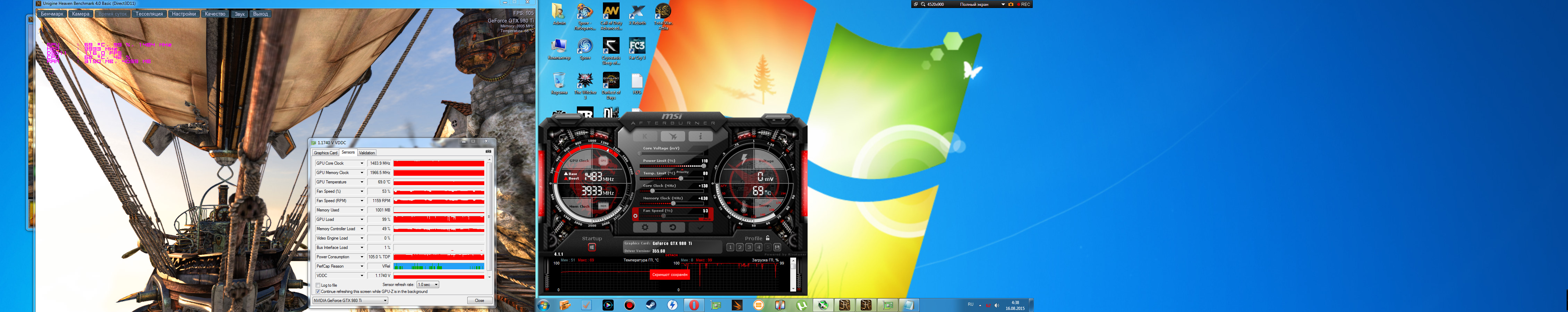Select the Sensors tab in GPU-Z
This screenshot has width=1568, height=312.
click(x=348, y=152)
